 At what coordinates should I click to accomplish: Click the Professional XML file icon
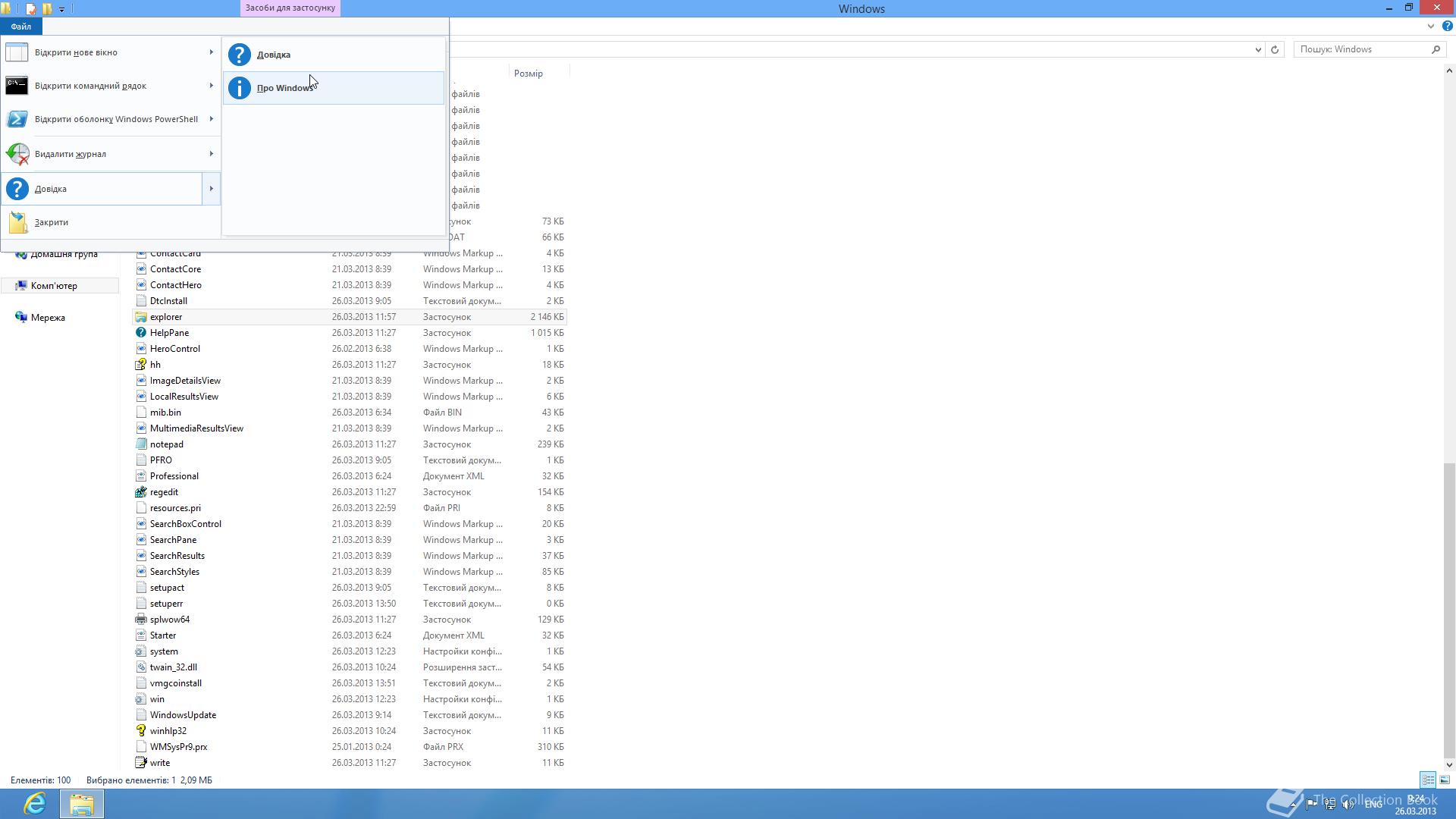coord(140,476)
